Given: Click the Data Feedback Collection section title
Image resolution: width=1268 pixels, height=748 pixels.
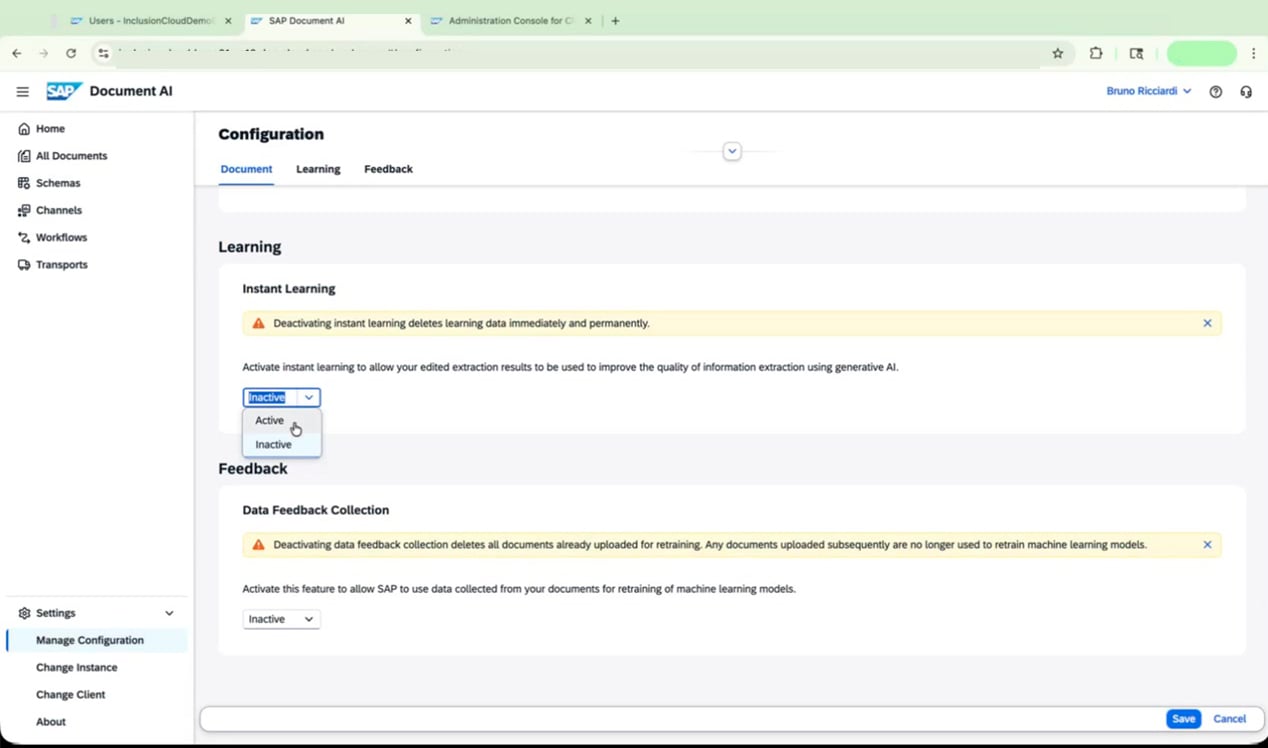Looking at the screenshot, I should pos(316,510).
